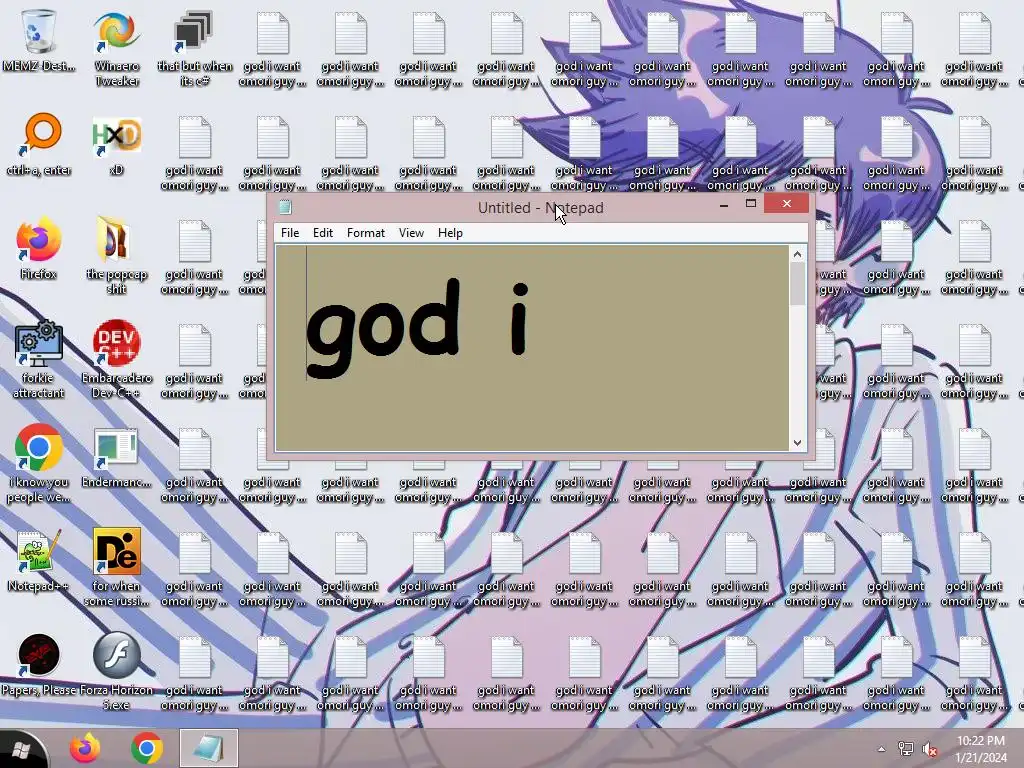Click the Untitled - Notepad title bar

coord(541,208)
